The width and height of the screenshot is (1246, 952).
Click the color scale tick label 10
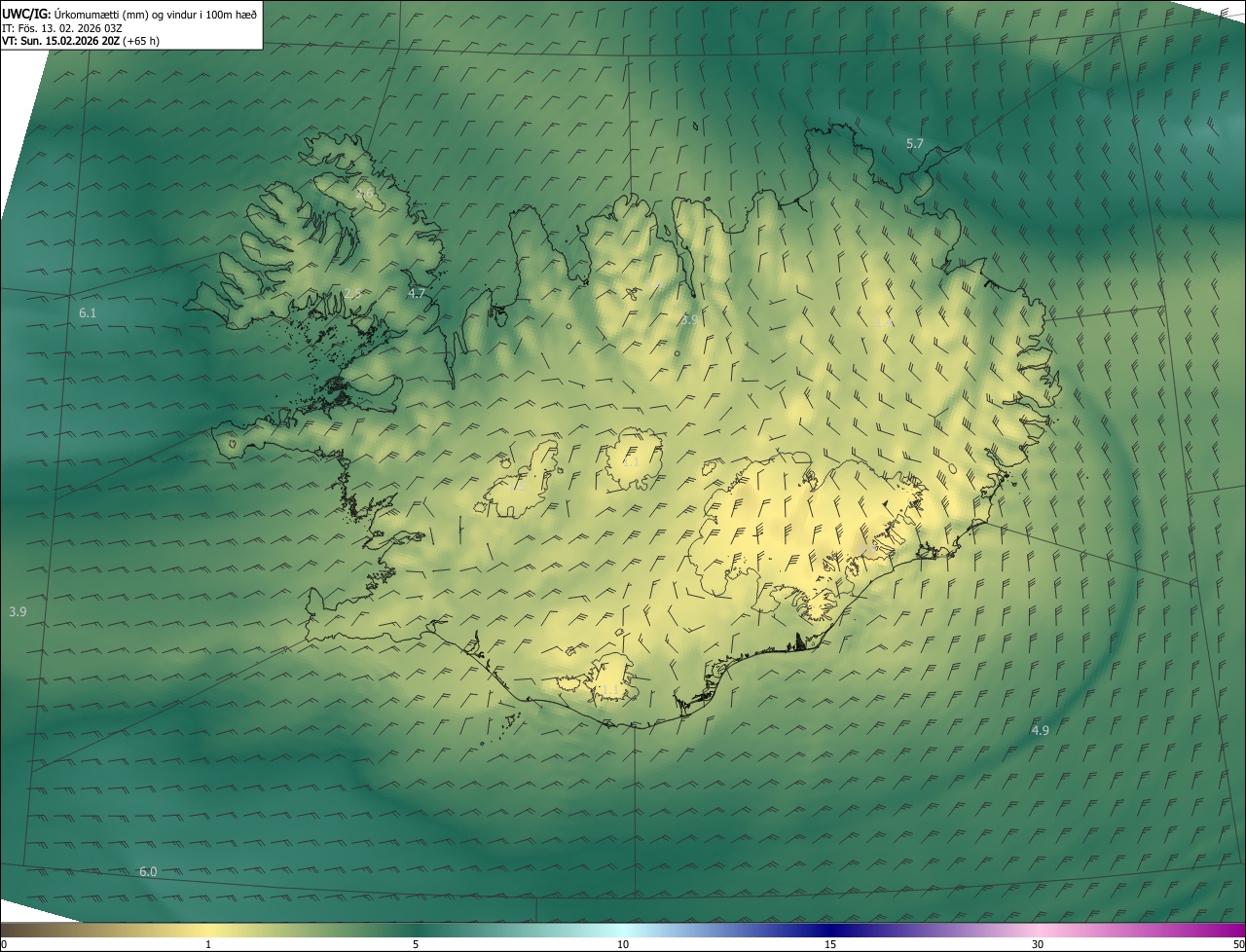[623, 944]
